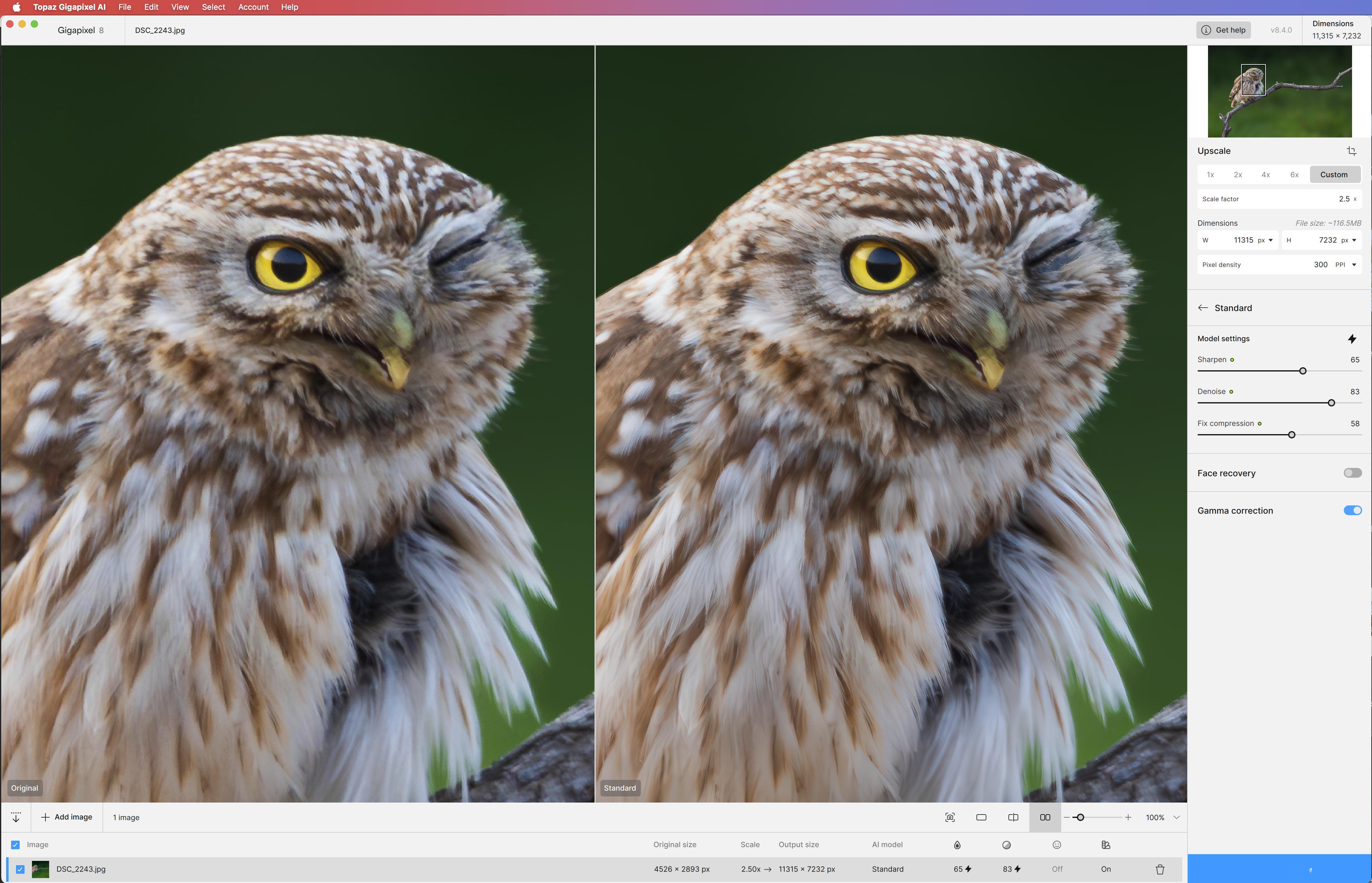The image size is (1372, 883).
Task: Open the File menu
Action: tap(125, 7)
